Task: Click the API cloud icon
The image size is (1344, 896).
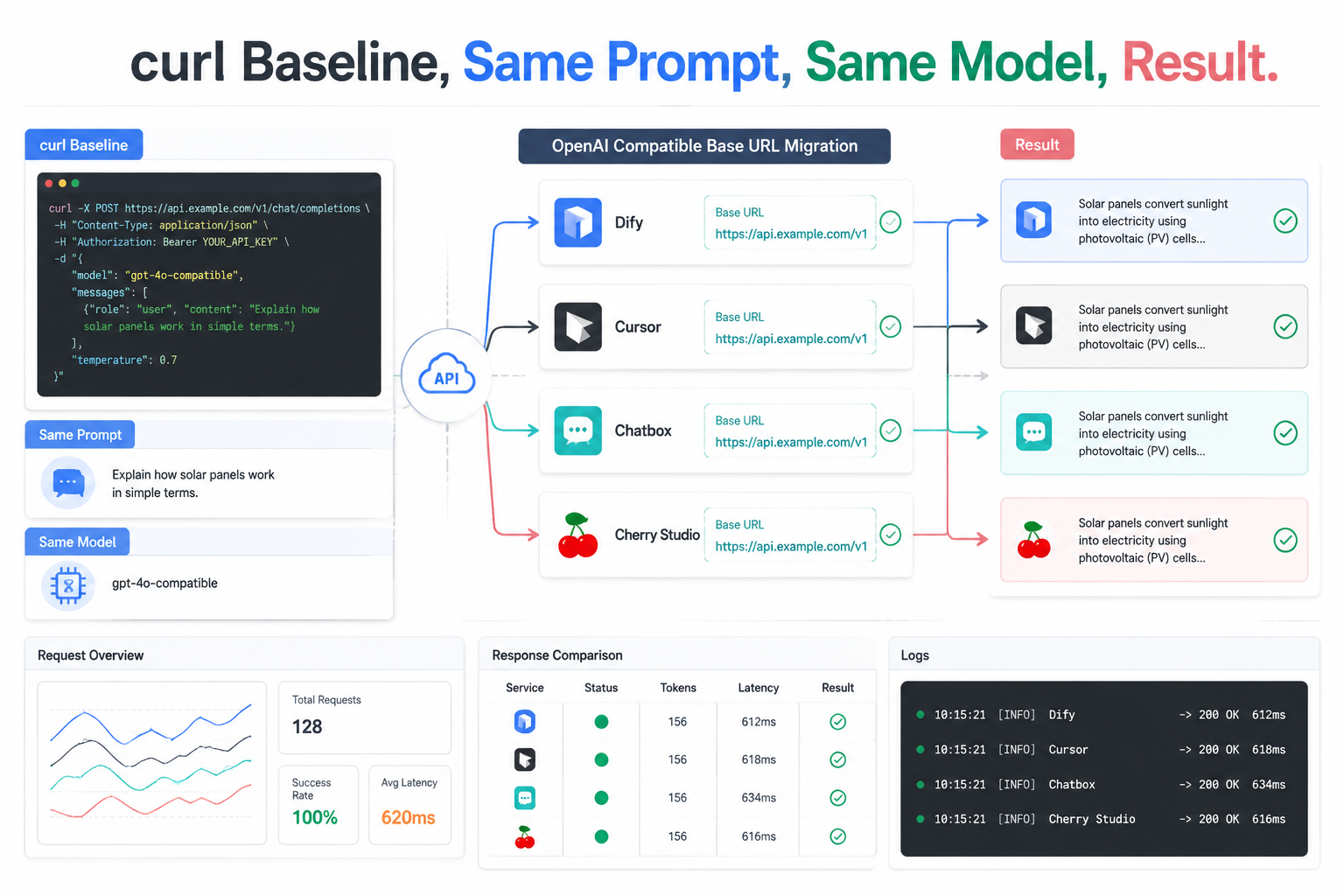Action: point(447,374)
